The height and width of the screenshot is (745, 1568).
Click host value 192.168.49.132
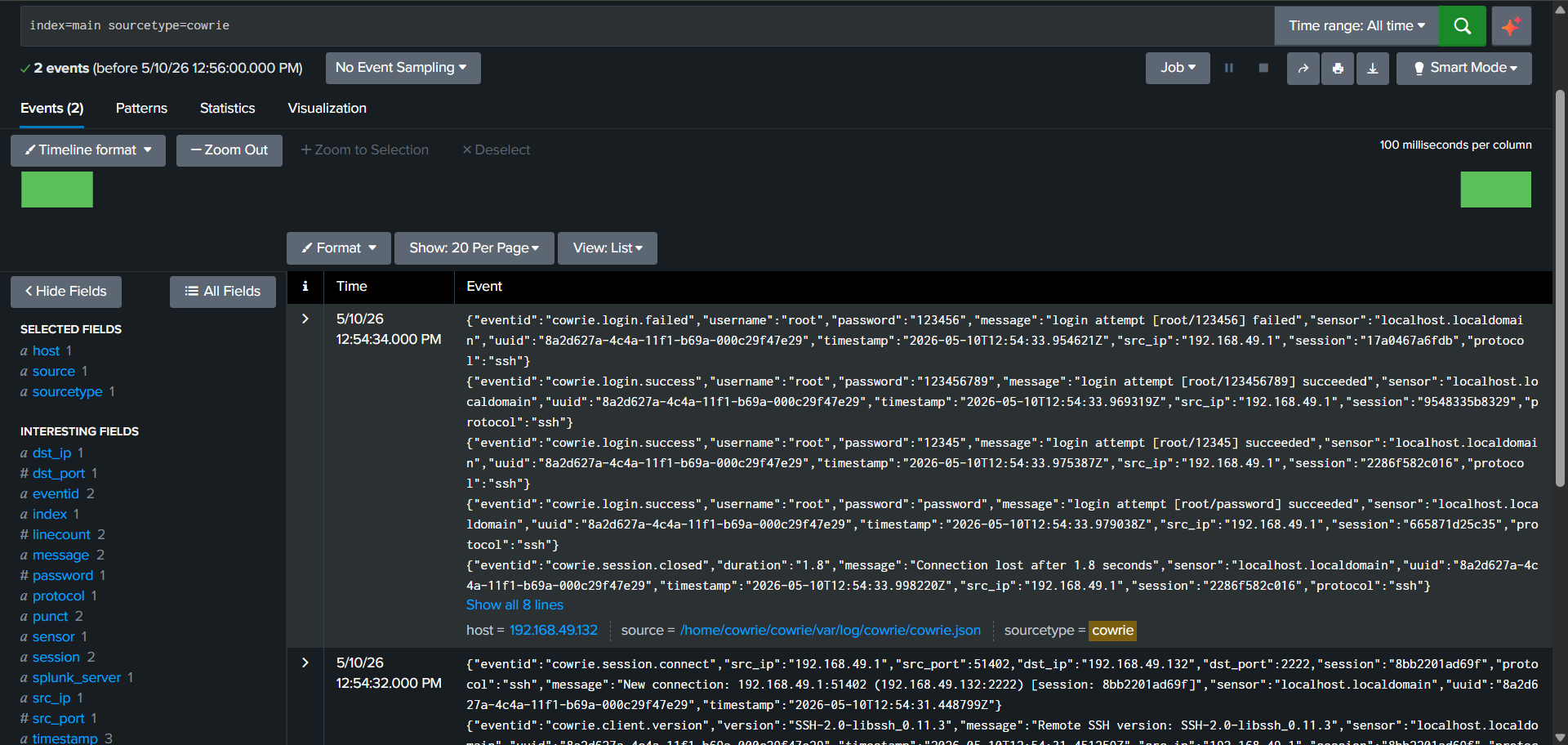point(554,631)
